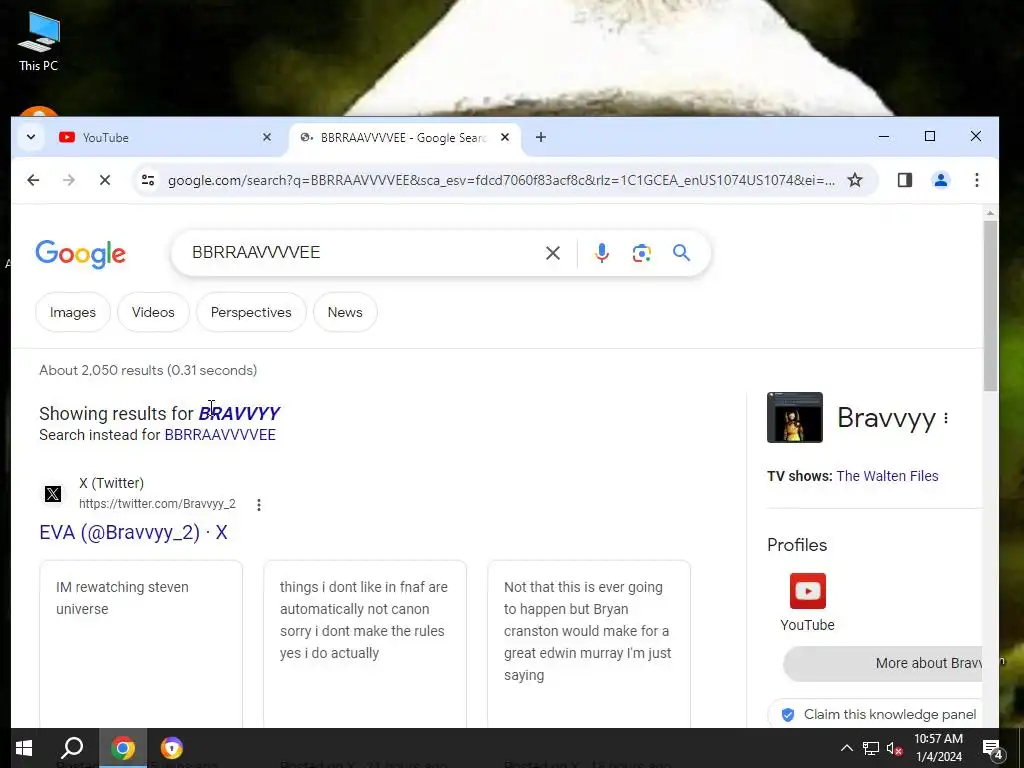Show hidden system tray icons
Viewport: 1024px width, 768px height.
pyautogui.click(x=846, y=748)
